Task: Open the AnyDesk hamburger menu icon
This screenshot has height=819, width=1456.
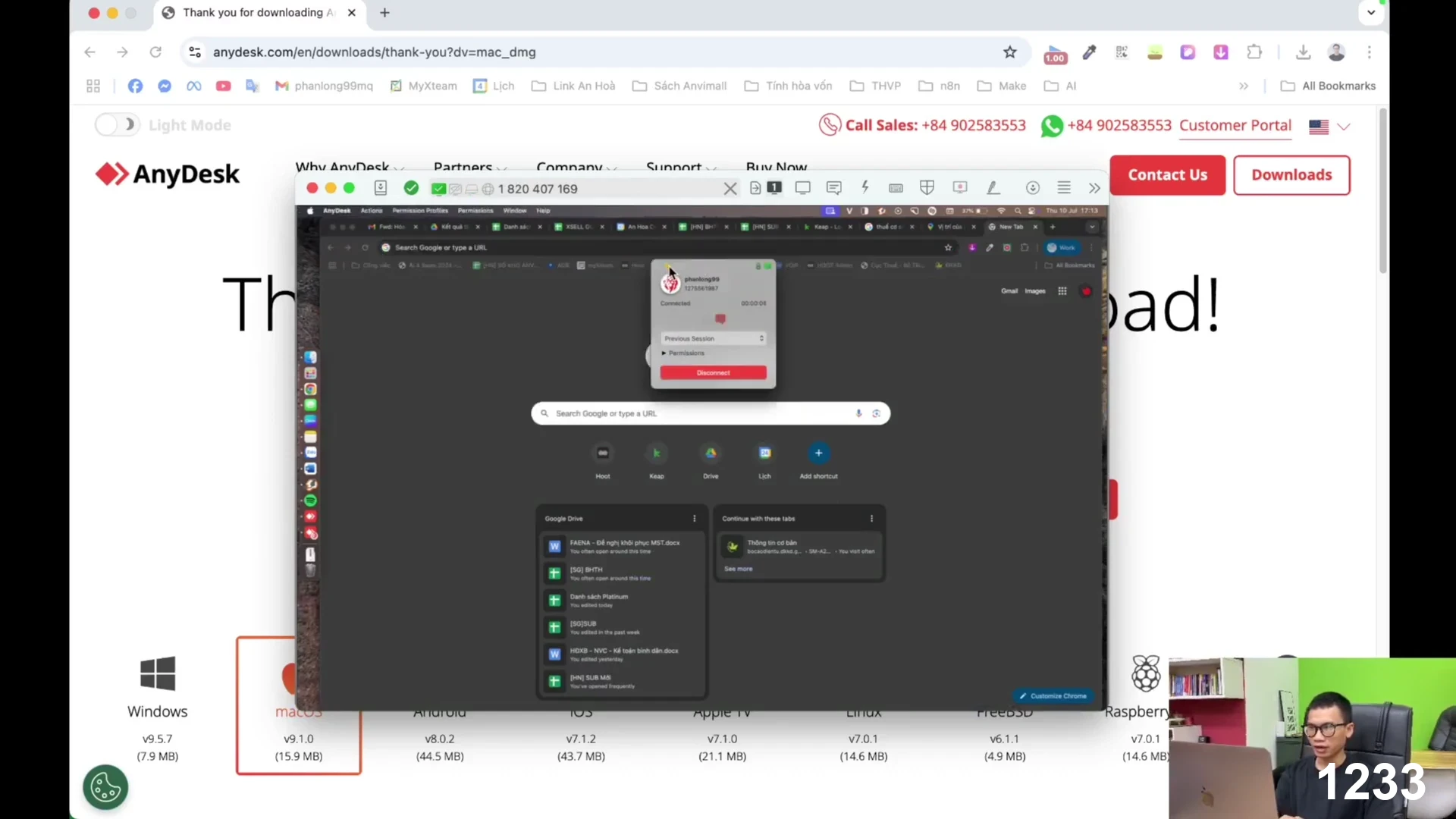Action: pyautogui.click(x=1064, y=187)
